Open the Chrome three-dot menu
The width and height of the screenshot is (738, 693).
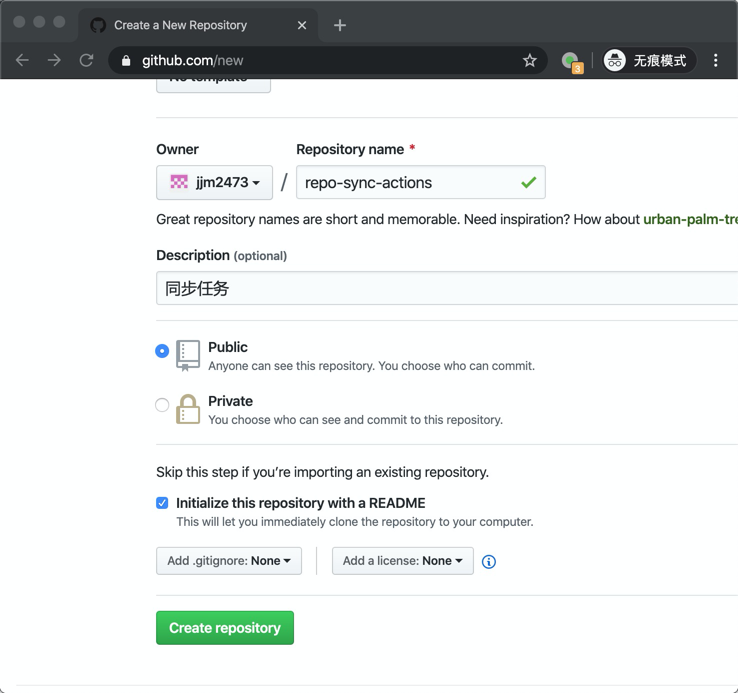click(x=715, y=60)
